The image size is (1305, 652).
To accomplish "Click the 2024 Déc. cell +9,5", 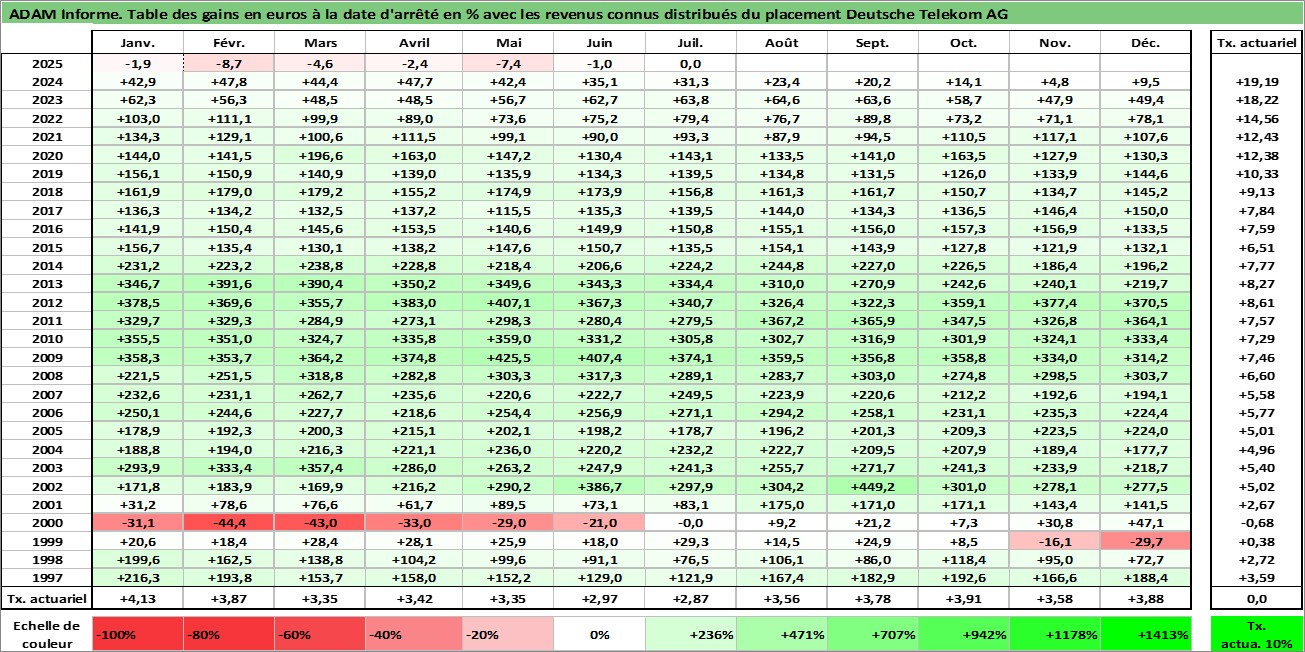I will click(x=1145, y=82).
